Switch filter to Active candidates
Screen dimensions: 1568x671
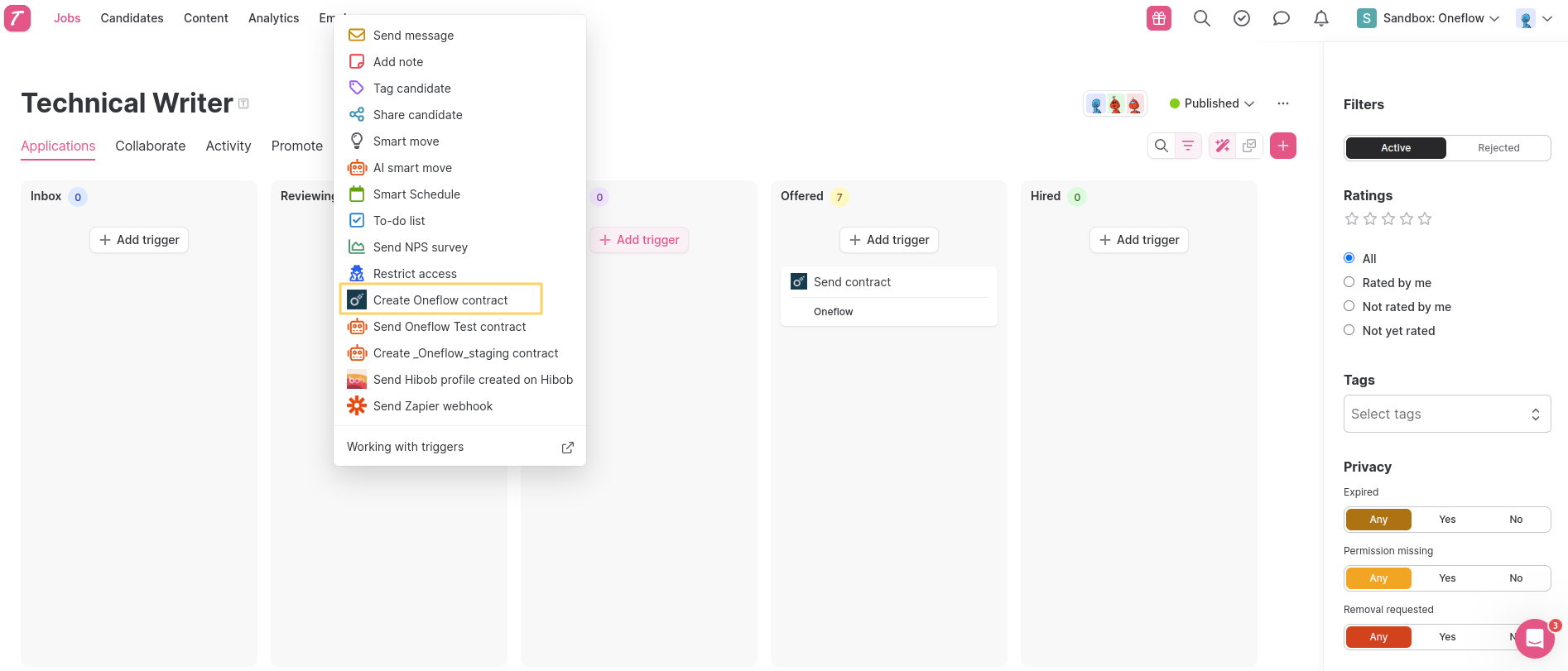[x=1396, y=148]
